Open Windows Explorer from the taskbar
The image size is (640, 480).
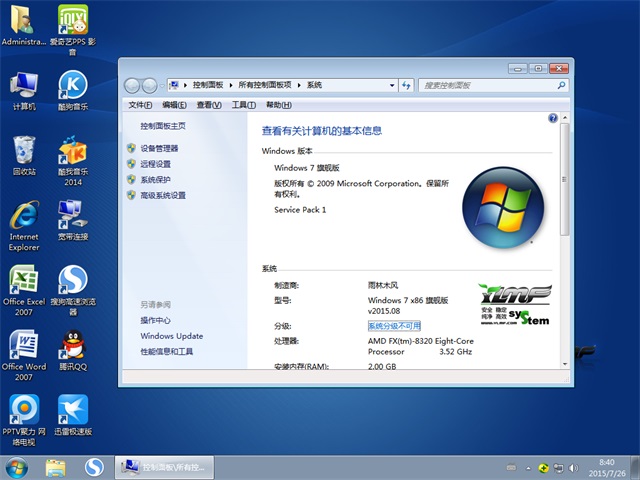(x=56, y=468)
